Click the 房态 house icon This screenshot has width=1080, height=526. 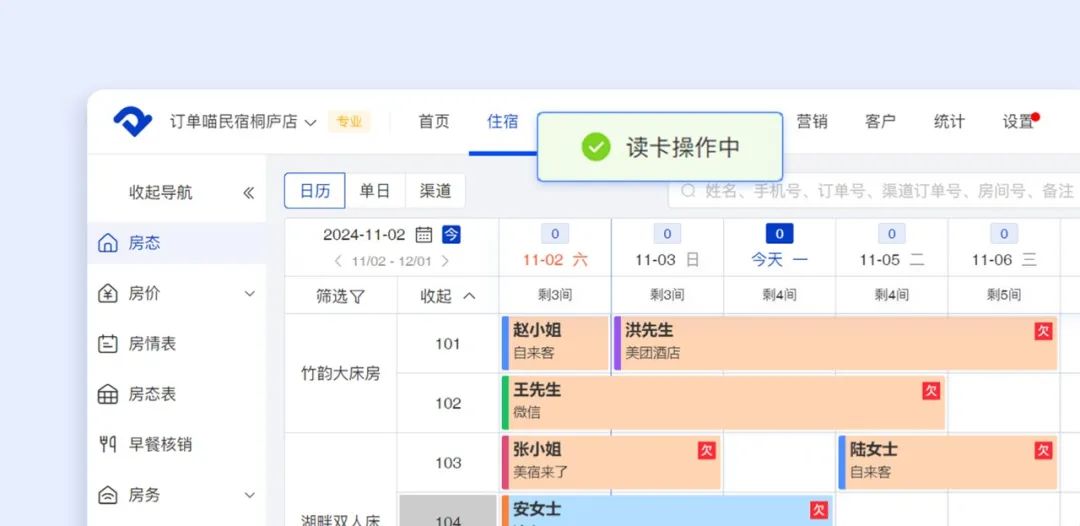pyautogui.click(x=108, y=243)
